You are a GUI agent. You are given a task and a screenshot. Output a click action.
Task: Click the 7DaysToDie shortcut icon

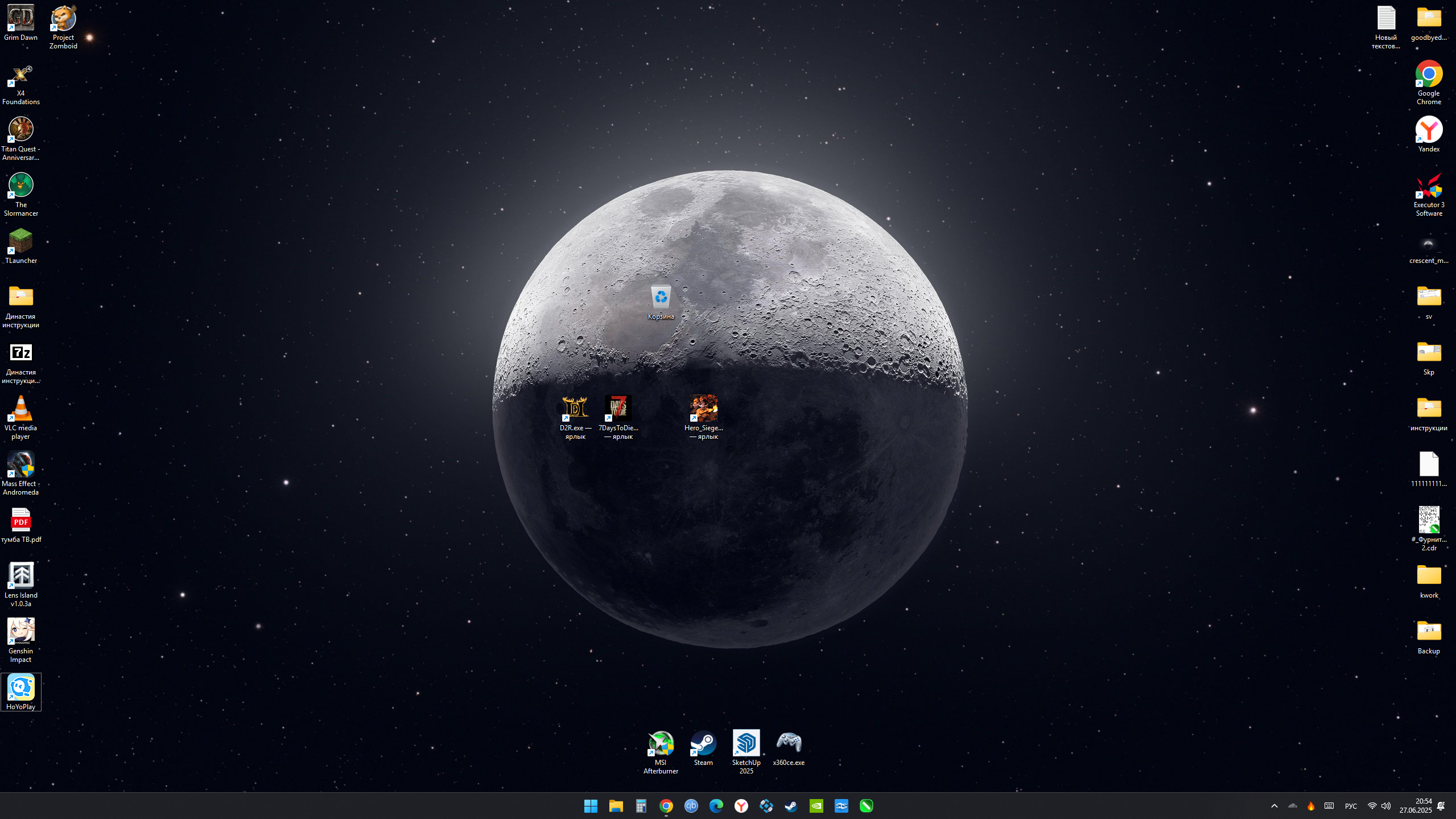(x=618, y=409)
